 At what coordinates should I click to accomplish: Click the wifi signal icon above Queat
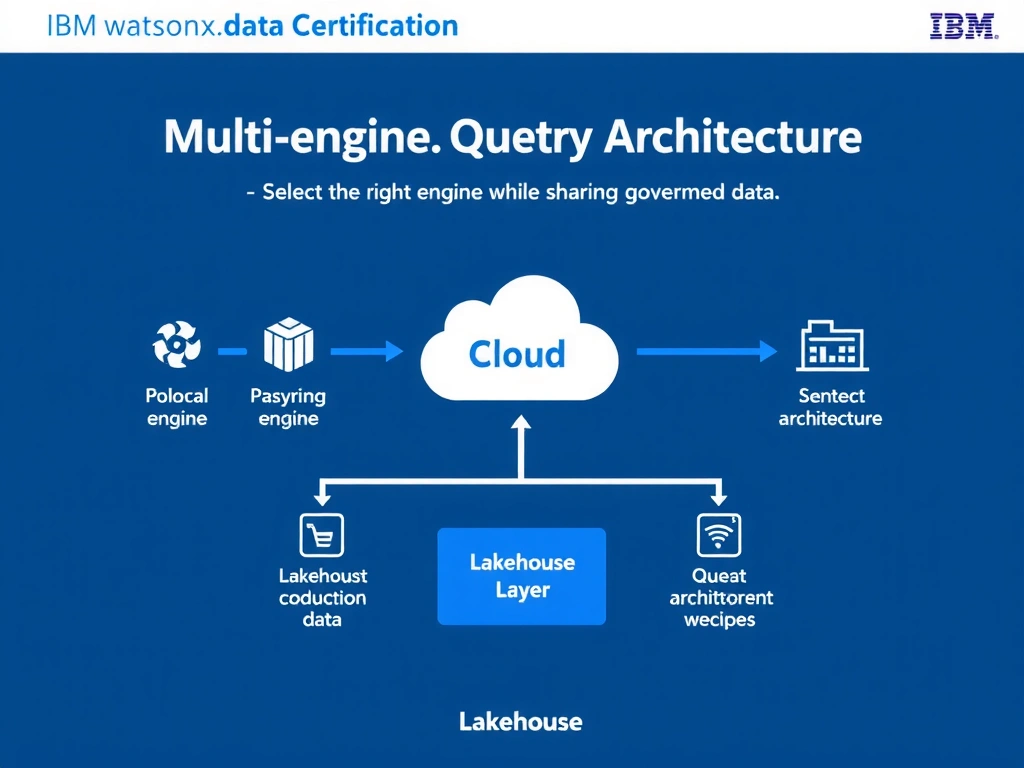(719, 535)
